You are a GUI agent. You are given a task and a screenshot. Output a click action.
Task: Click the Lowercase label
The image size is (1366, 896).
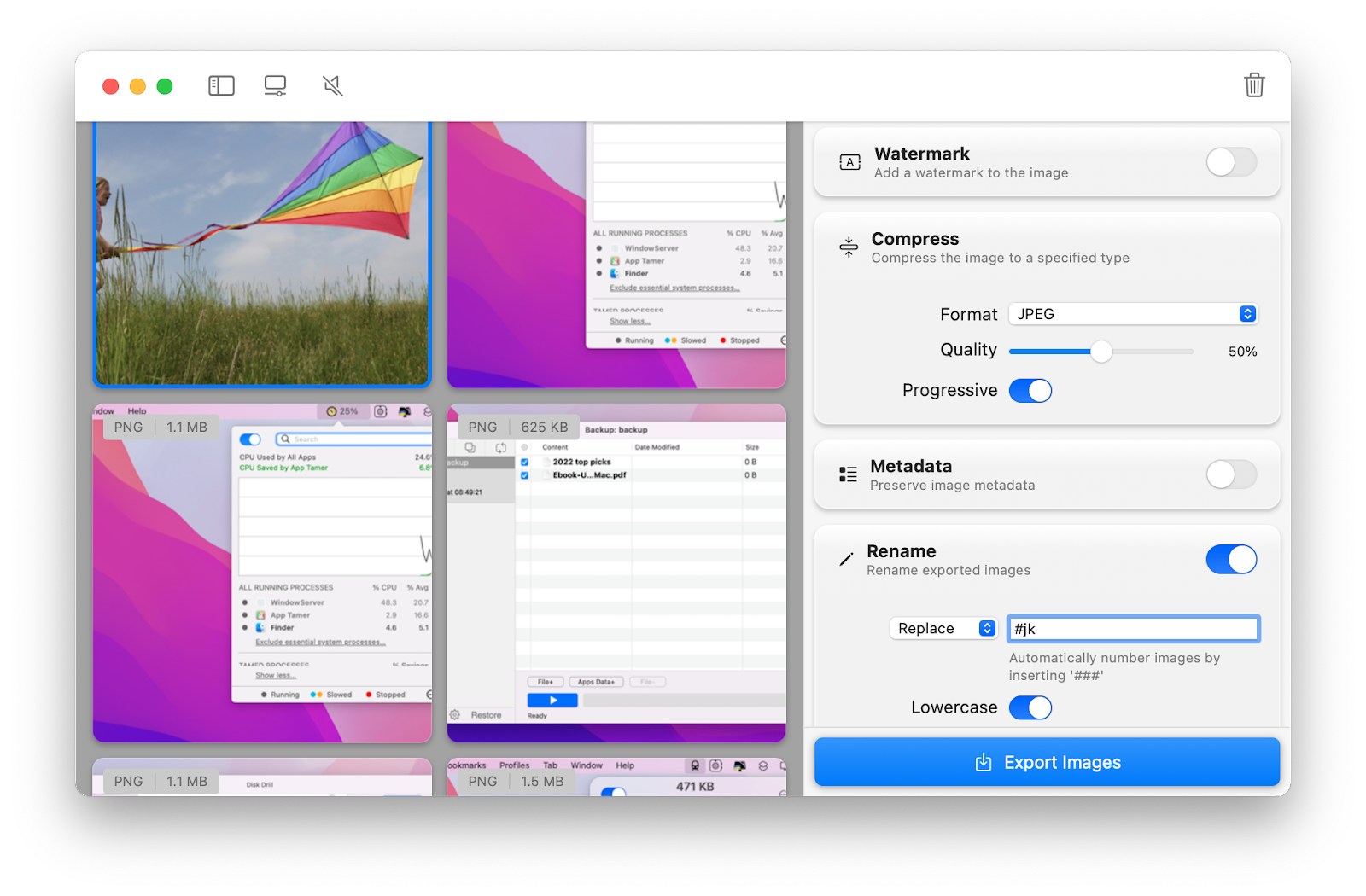coord(954,707)
